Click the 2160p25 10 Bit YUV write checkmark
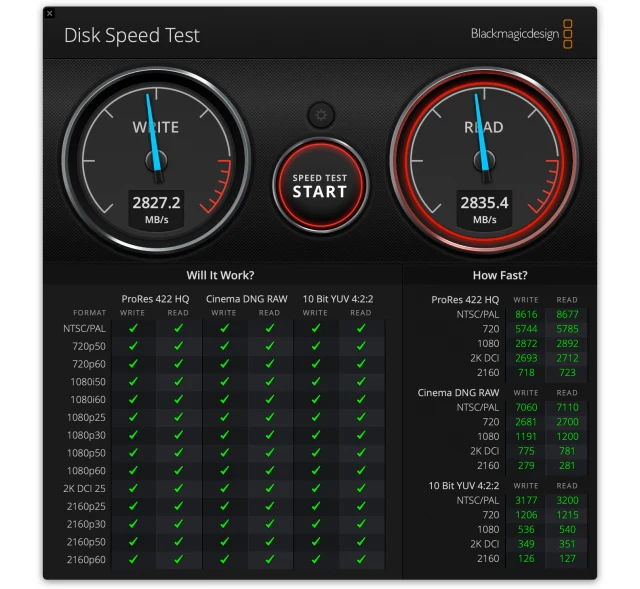The image size is (640, 589). pos(315,506)
